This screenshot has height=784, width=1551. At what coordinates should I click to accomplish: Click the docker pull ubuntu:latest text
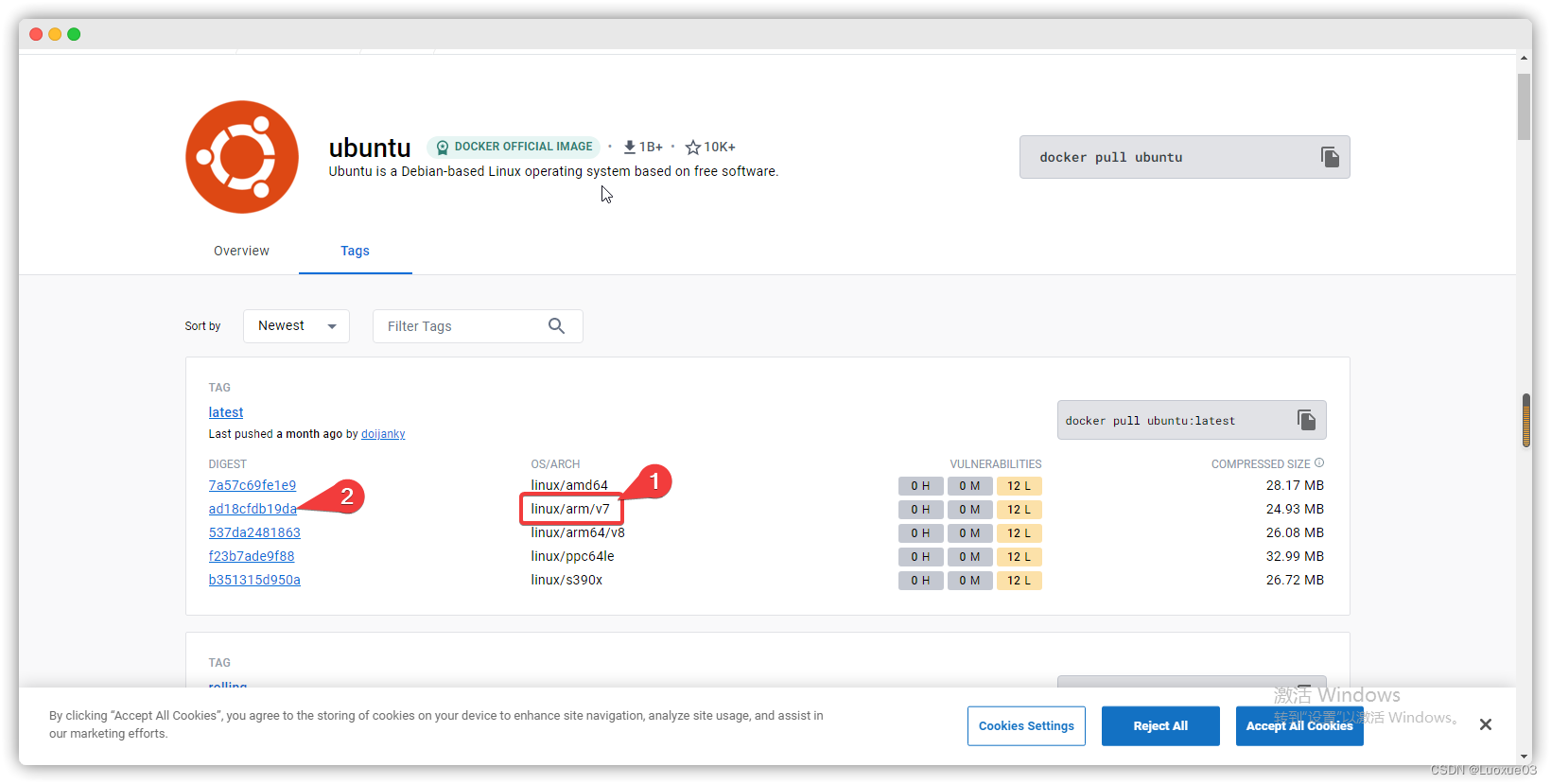click(x=1150, y=421)
